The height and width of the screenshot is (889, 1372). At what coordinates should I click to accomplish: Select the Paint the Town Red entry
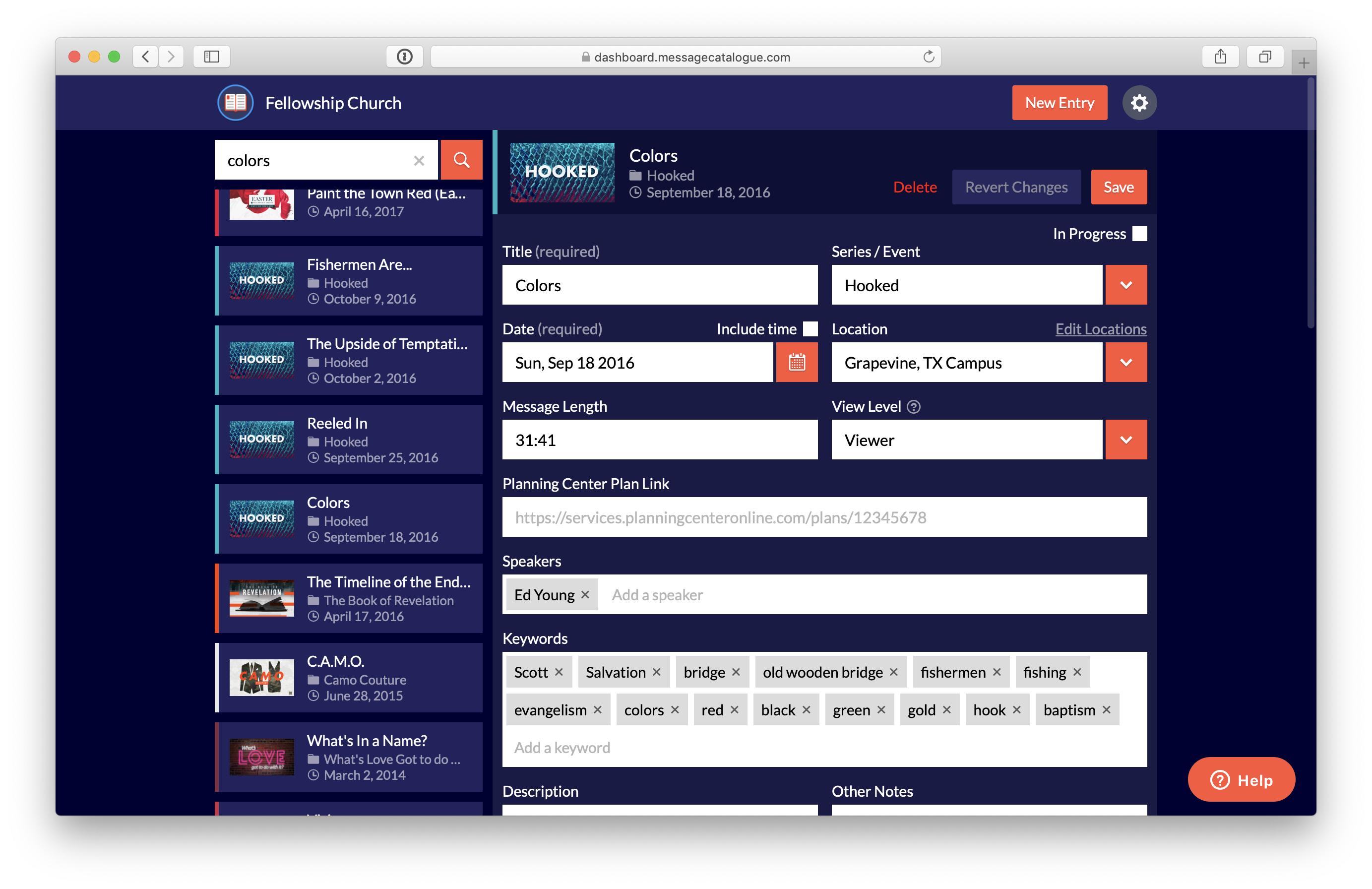click(x=349, y=212)
